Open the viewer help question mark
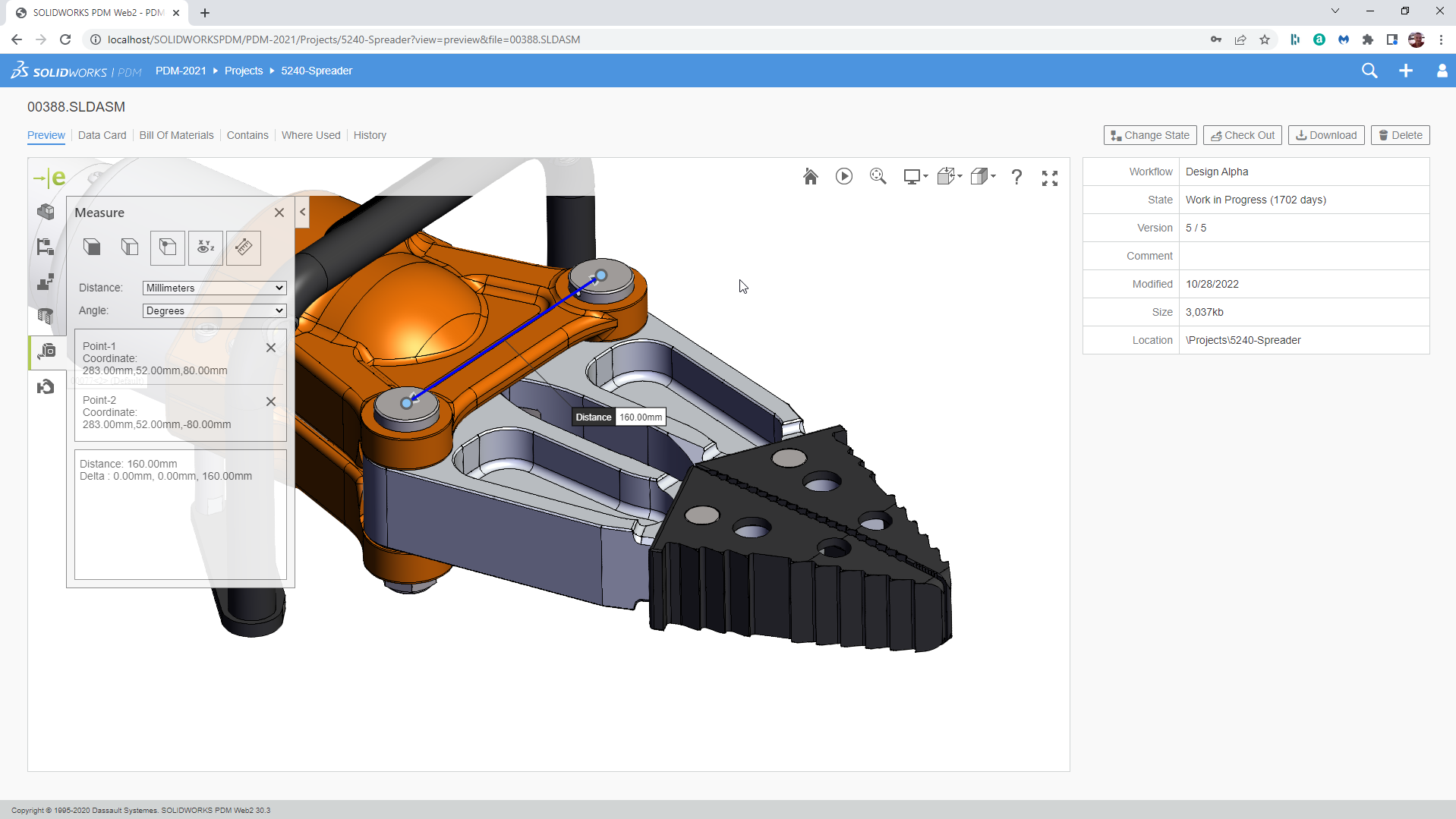Image resolution: width=1456 pixels, height=819 pixels. (x=1016, y=178)
